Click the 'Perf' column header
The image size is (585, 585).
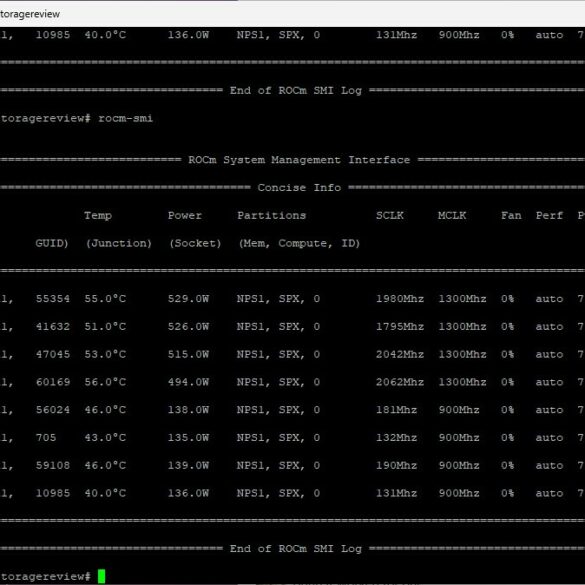(550, 216)
